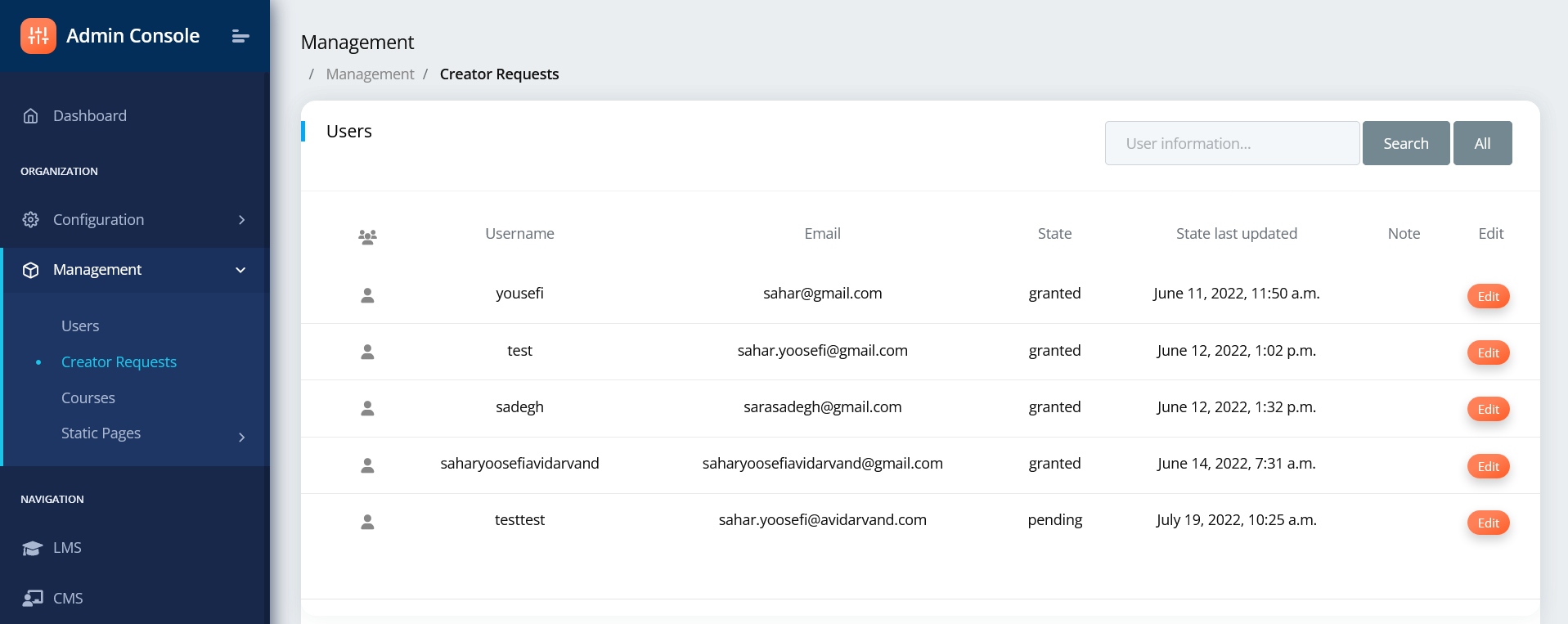This screenshot has width=1568, height=624.
Task: Click the date June 14, 2022, 7:31 a.m.
Action: 1236,464
